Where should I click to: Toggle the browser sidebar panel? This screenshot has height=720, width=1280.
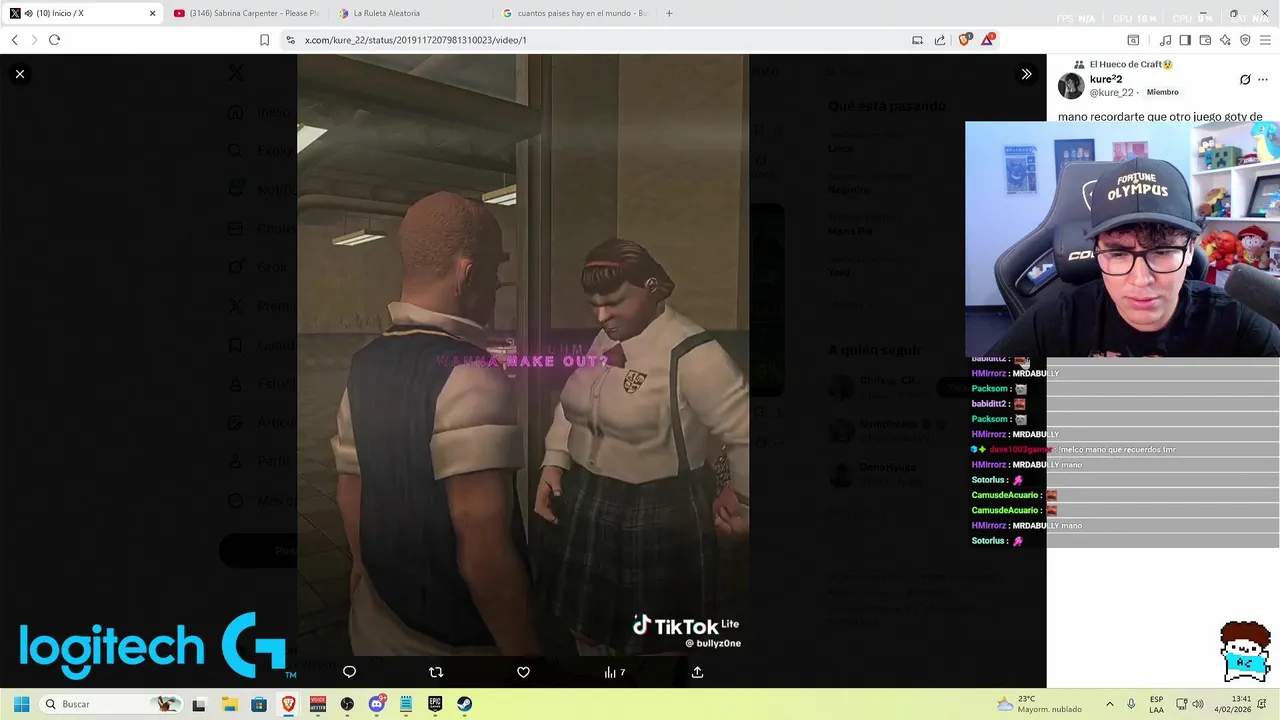(1185, 40)
